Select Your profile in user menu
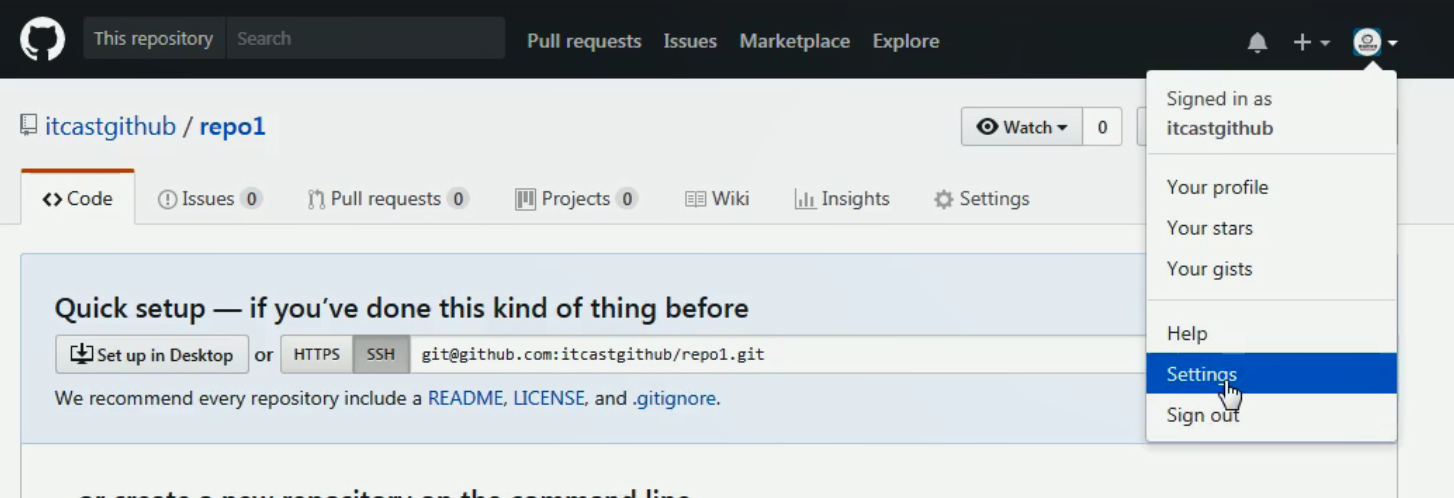 (x=1271, y=187)
